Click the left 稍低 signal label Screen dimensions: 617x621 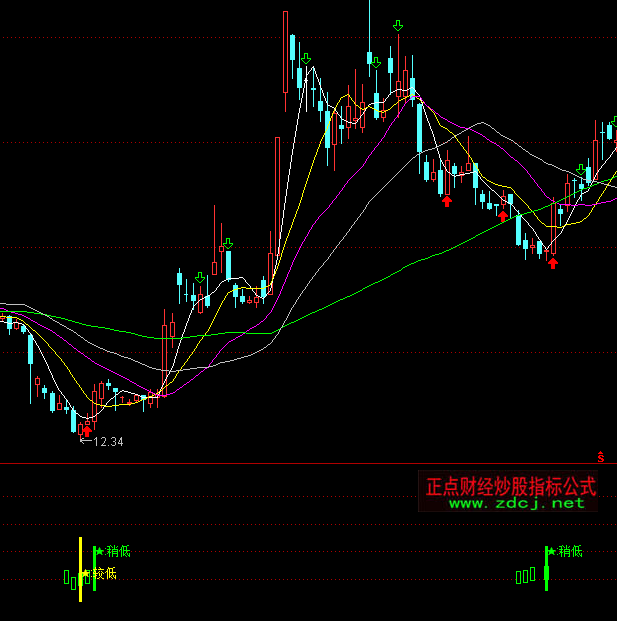coord(118,551)
